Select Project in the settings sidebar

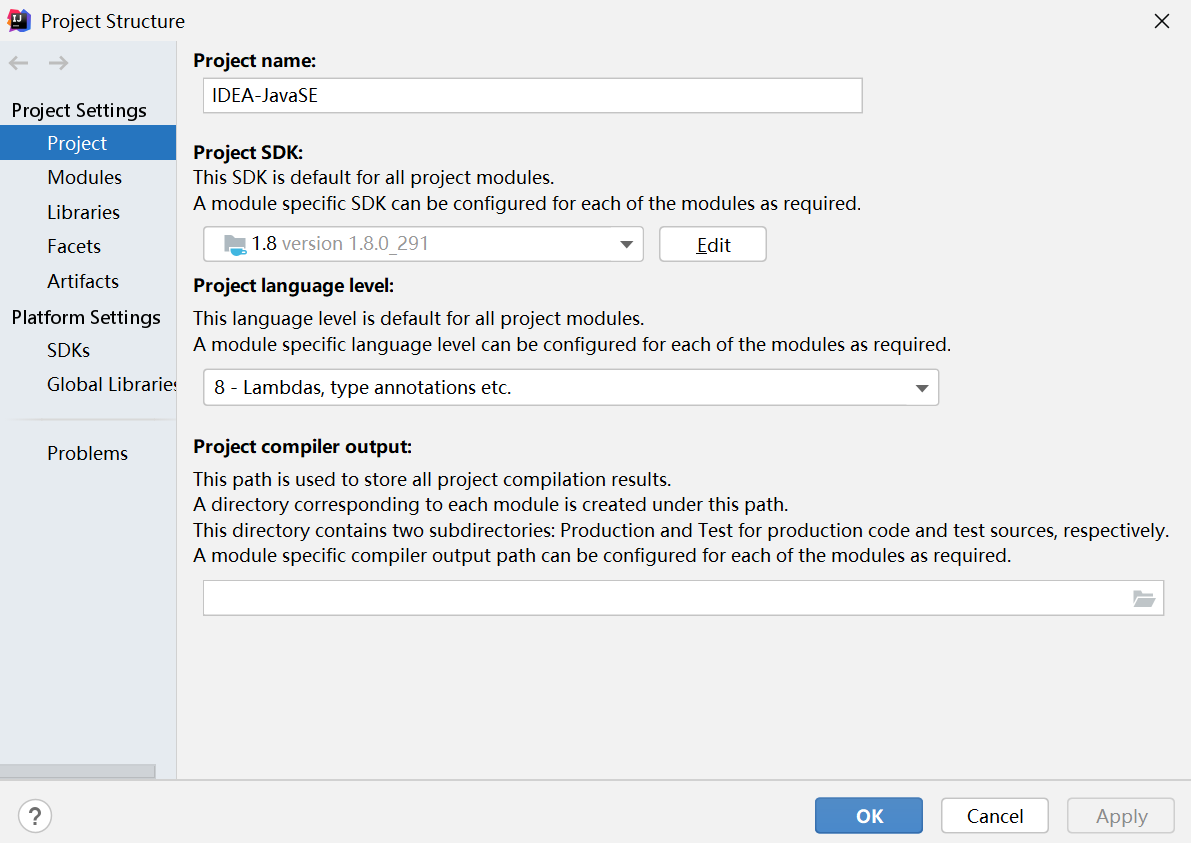click(x=77, y=143)
